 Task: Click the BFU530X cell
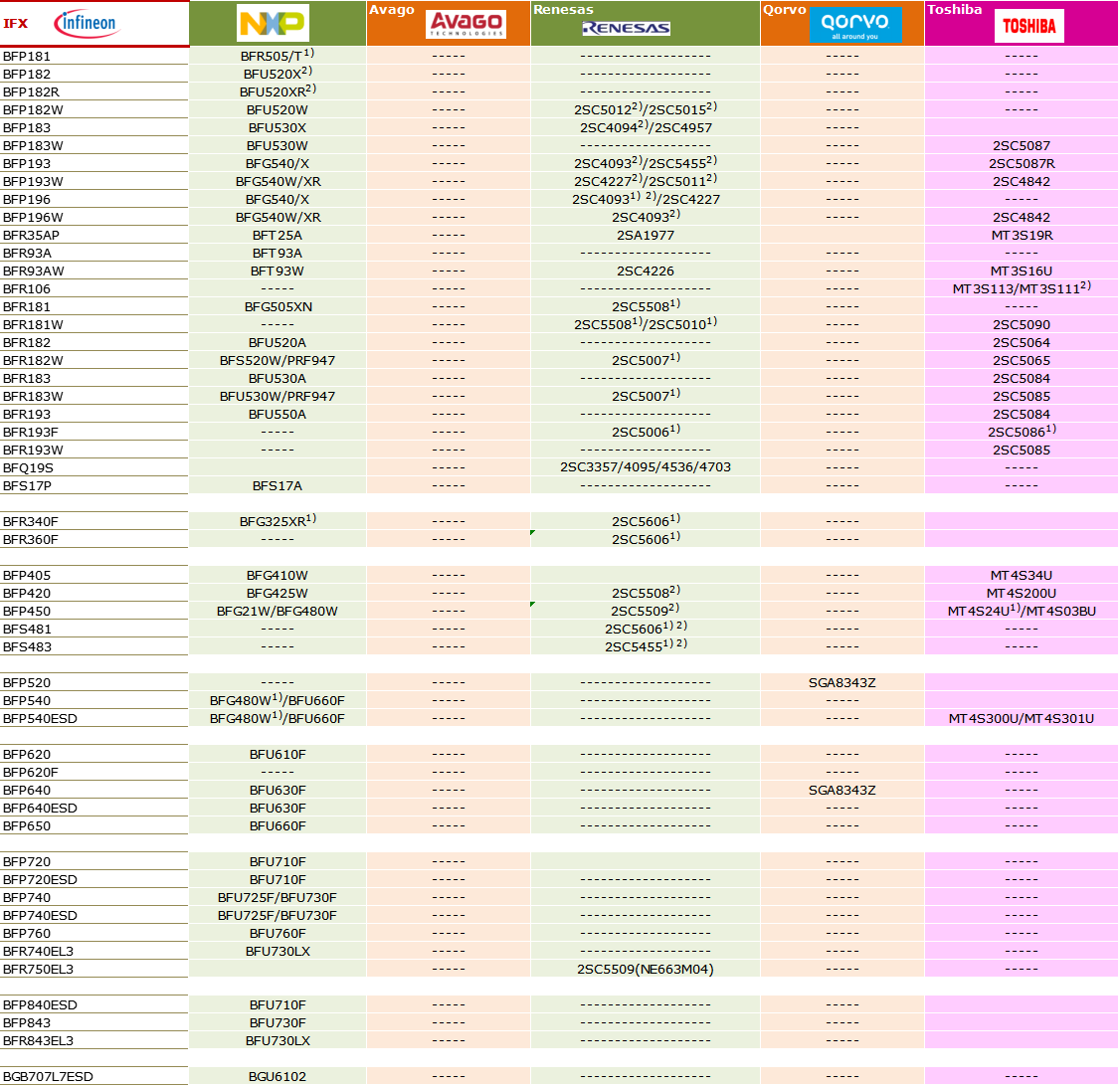coord(278,128)
